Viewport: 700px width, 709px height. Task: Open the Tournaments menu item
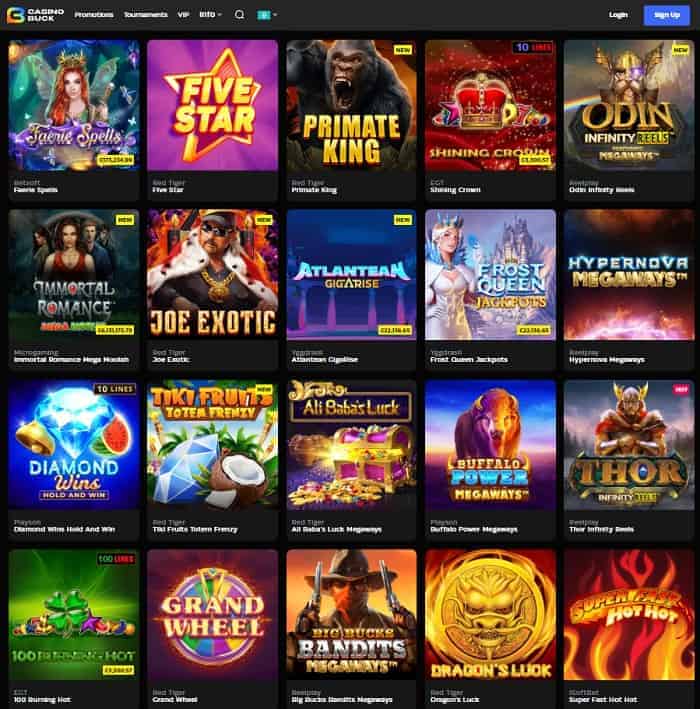(146, 15)
